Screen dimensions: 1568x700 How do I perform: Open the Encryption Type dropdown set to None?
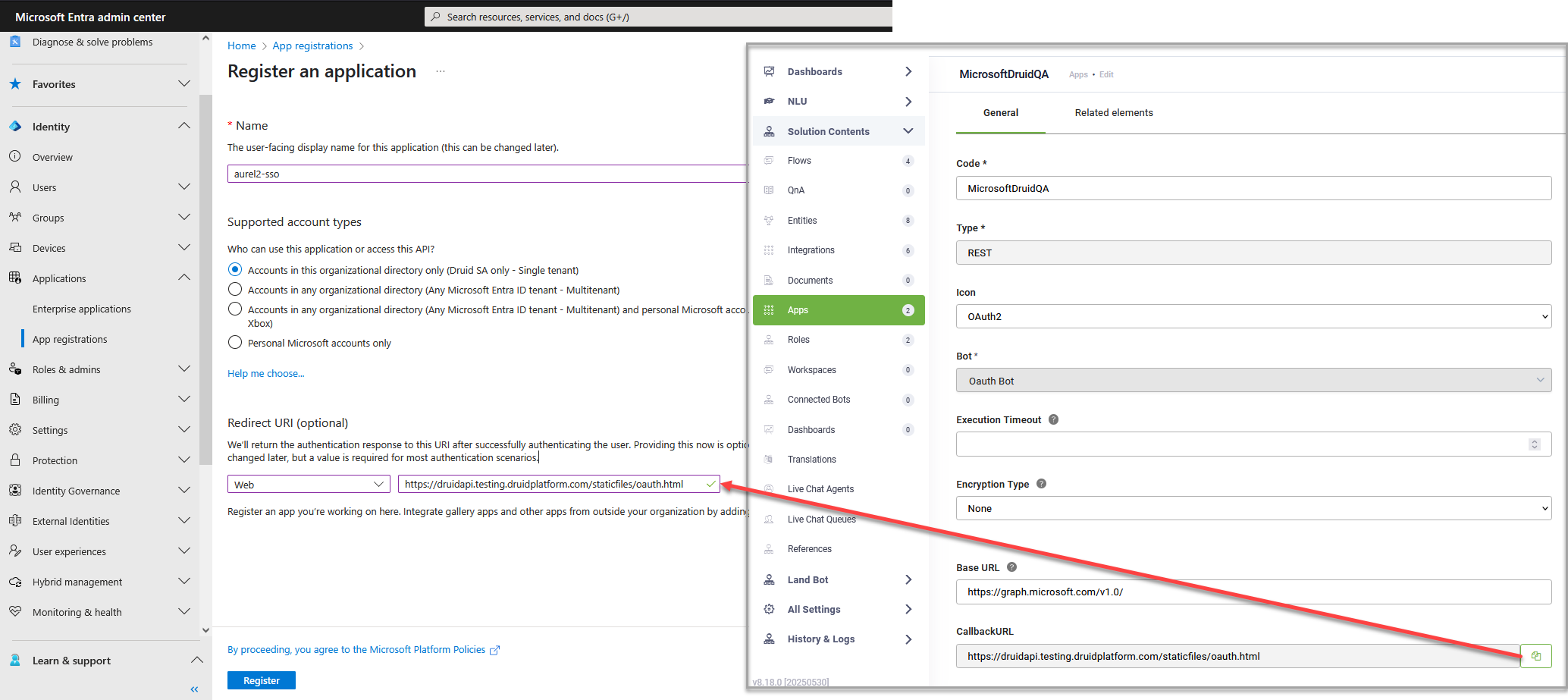(1253, 508)
